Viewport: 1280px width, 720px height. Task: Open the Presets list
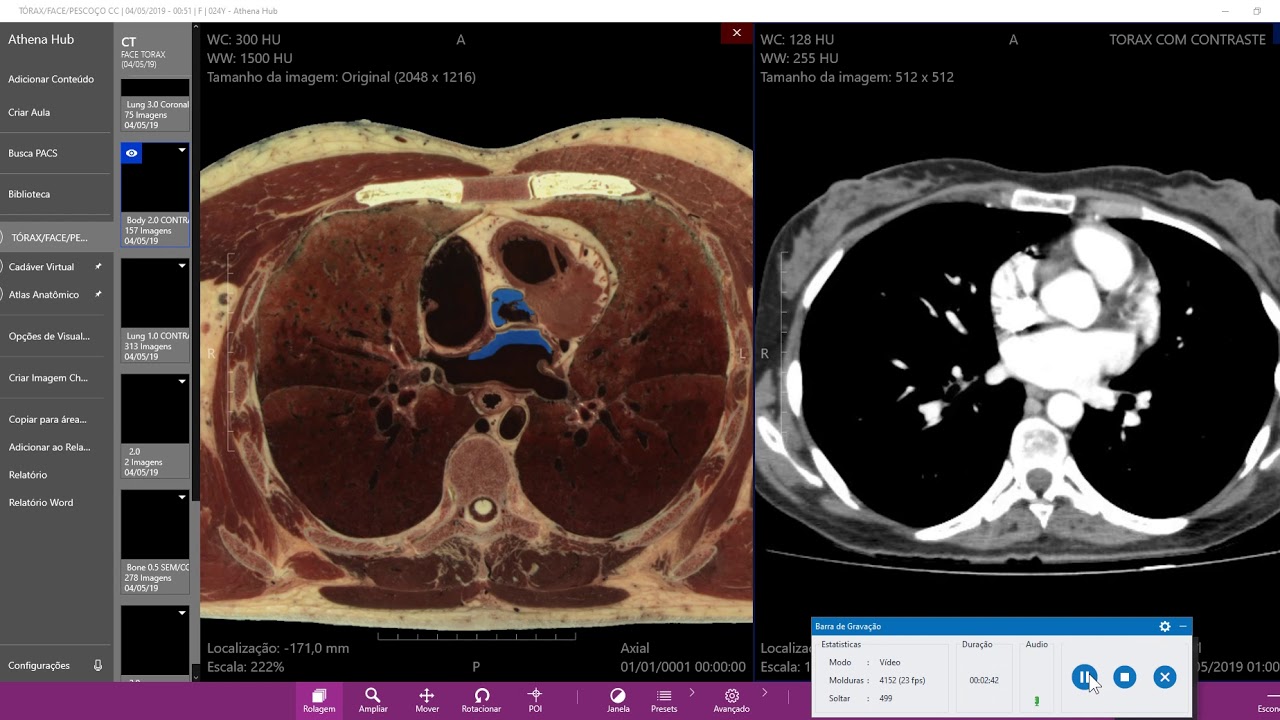point(664,700)
